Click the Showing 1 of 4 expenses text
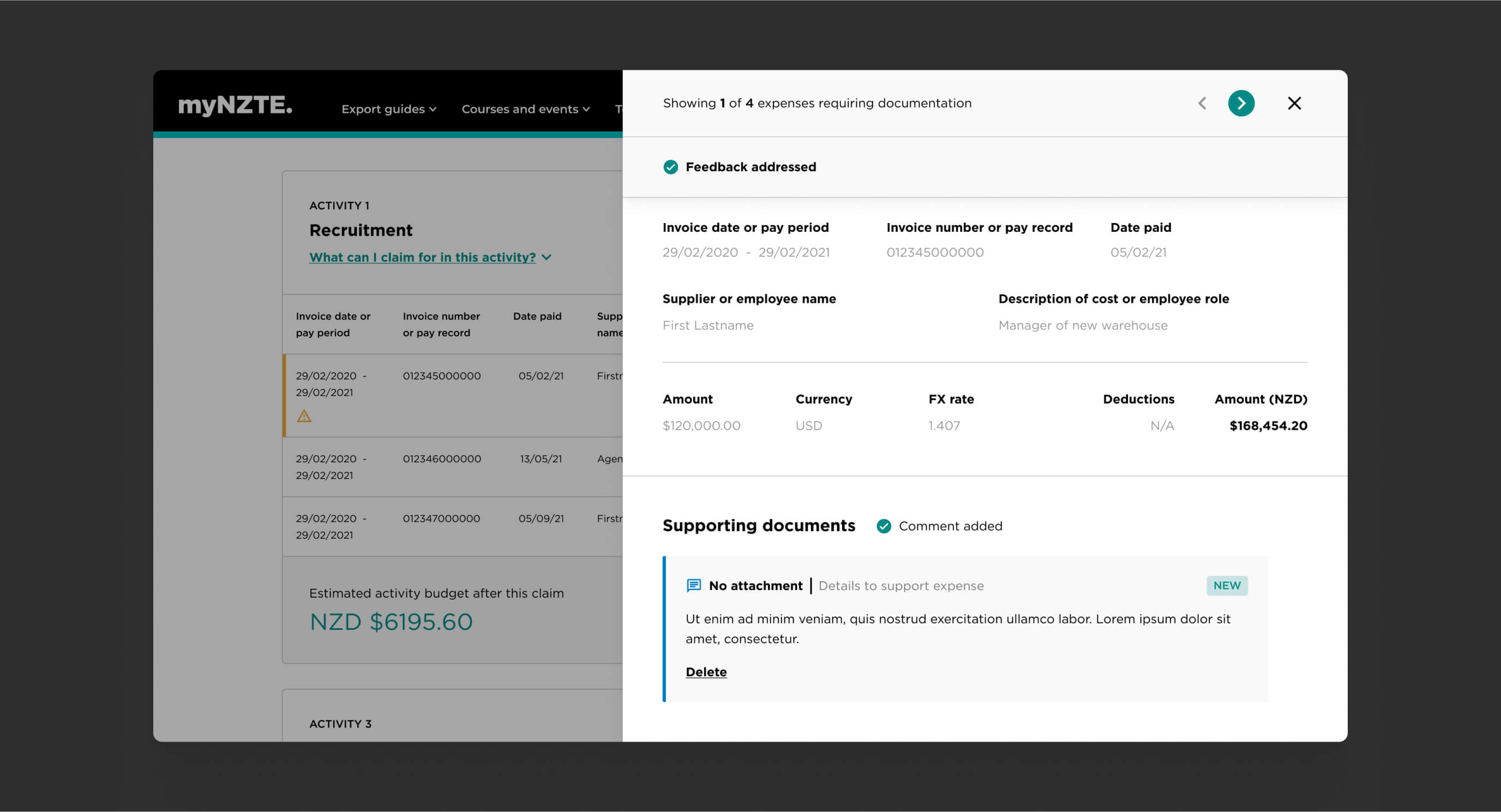This screenshot has height=812, width=1501. (x=817, y=103)
